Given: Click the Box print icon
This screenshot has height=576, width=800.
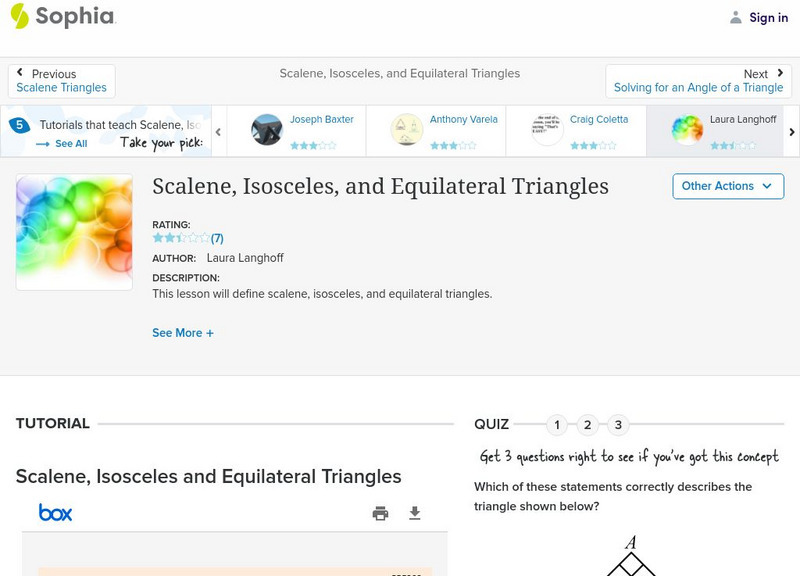Looking at the screenshot, I should click(380, 513).
